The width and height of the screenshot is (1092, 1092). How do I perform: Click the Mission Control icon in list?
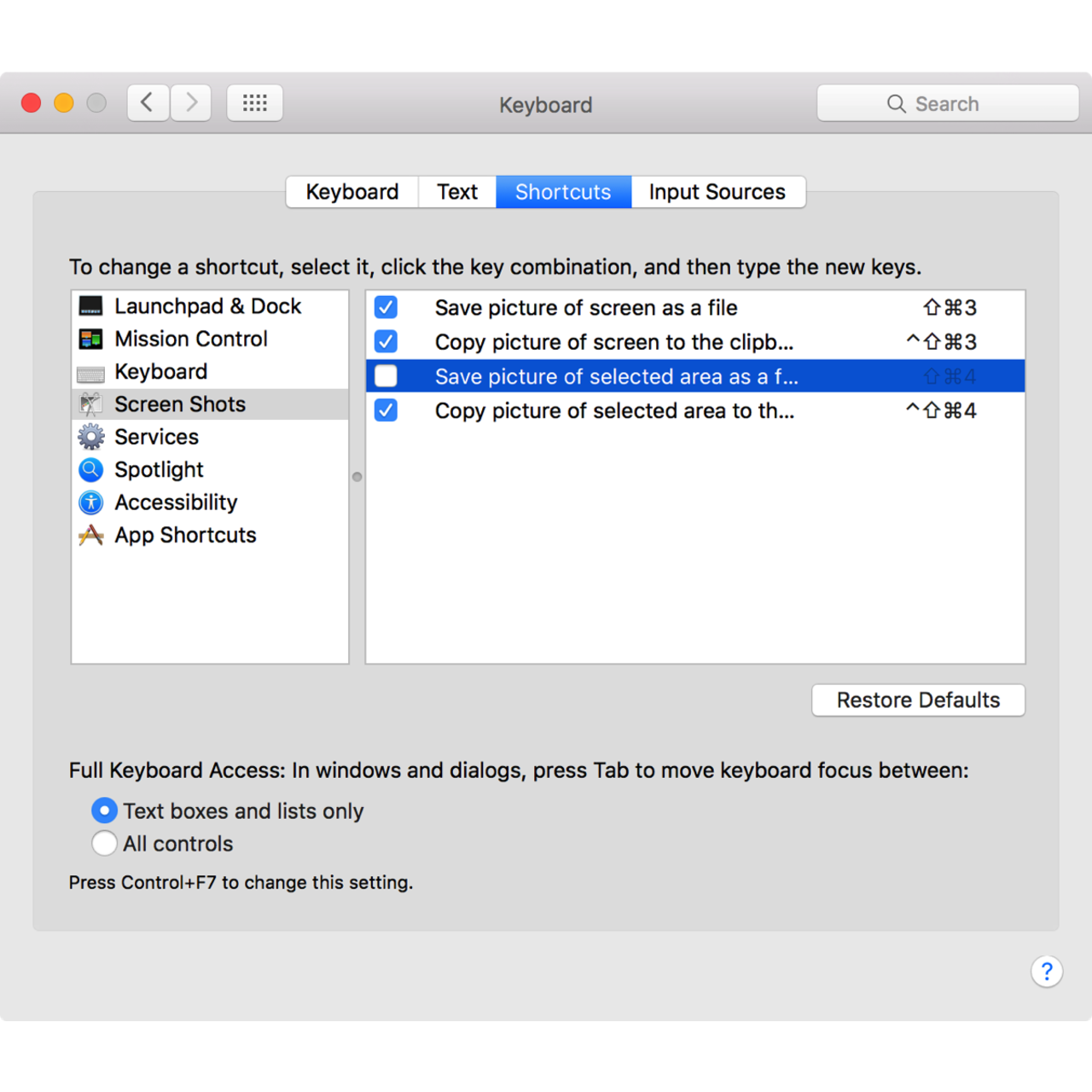(x=90, y=340)
